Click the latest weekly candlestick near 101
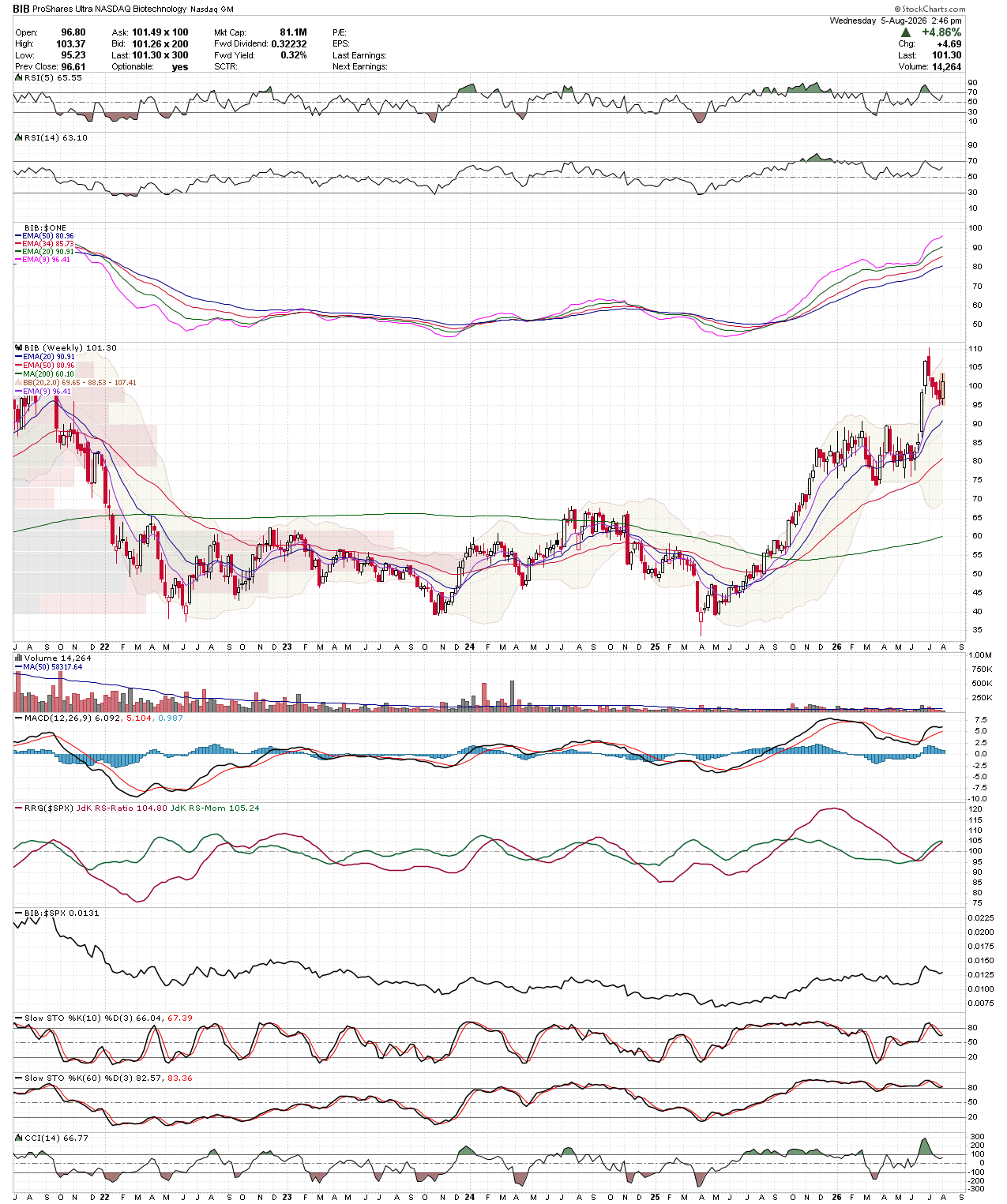The height and width of the screenshot is (1204, 1007). [942, 388]
